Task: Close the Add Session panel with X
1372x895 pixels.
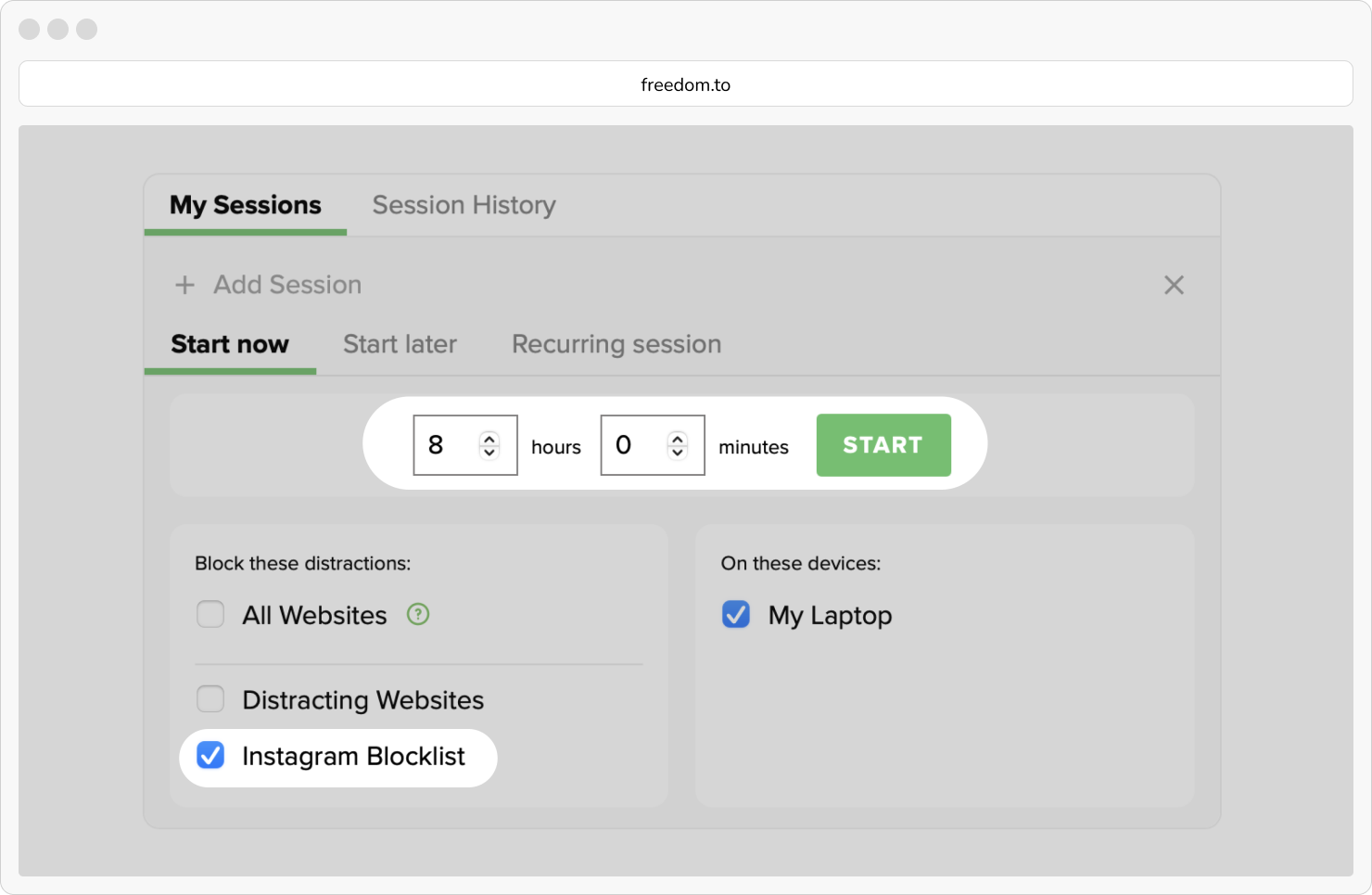Action: pos(1174,285)
